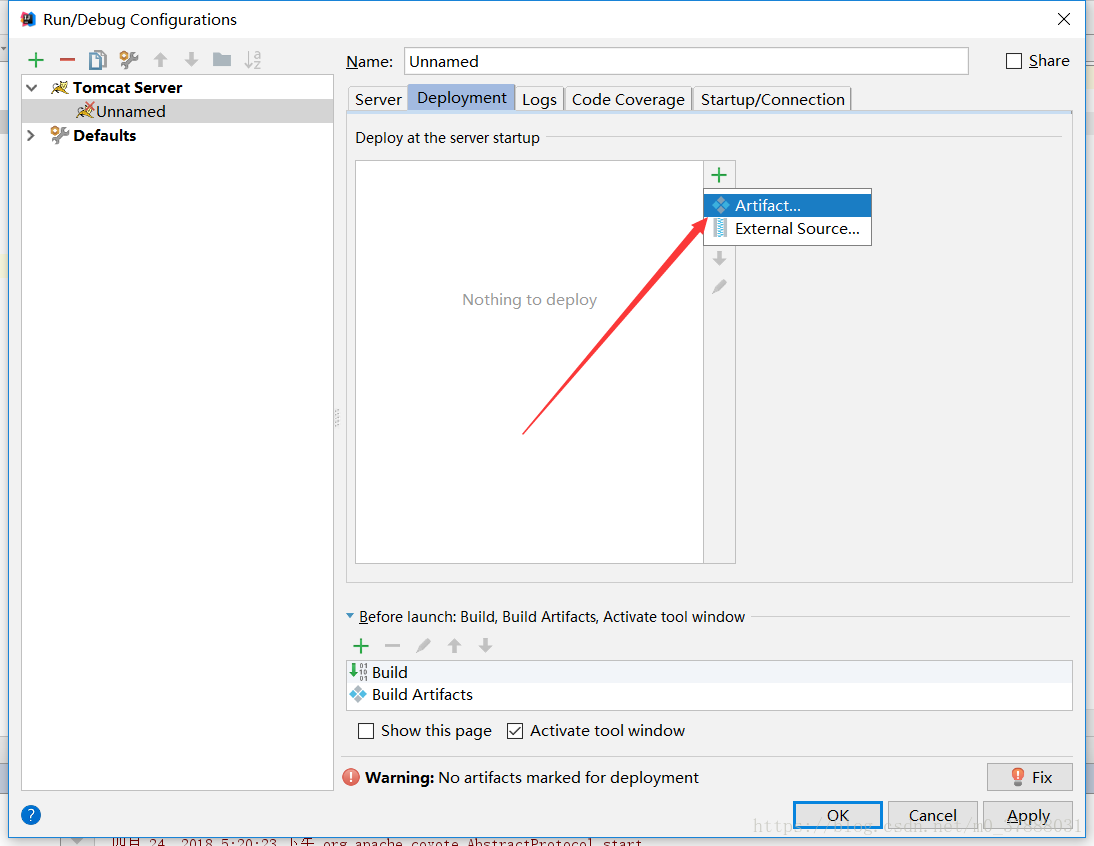Screen dimensions: 1094x846
Task: Select Defaults tree label
Action: [105, 135]
